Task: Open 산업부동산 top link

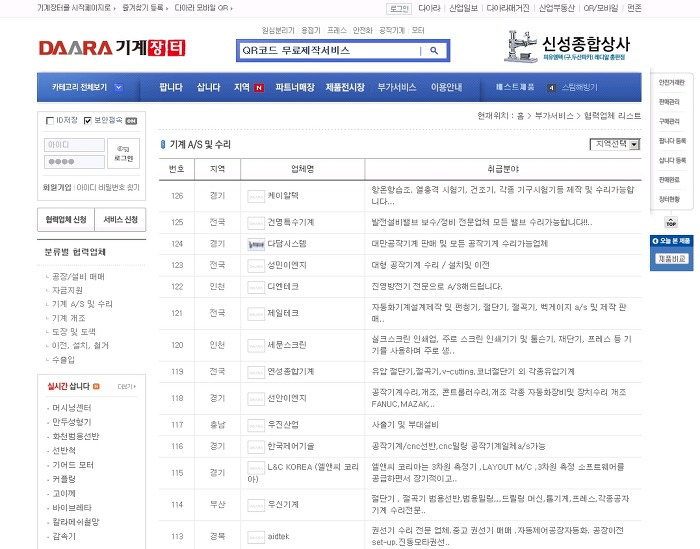Action: point(557,8)
